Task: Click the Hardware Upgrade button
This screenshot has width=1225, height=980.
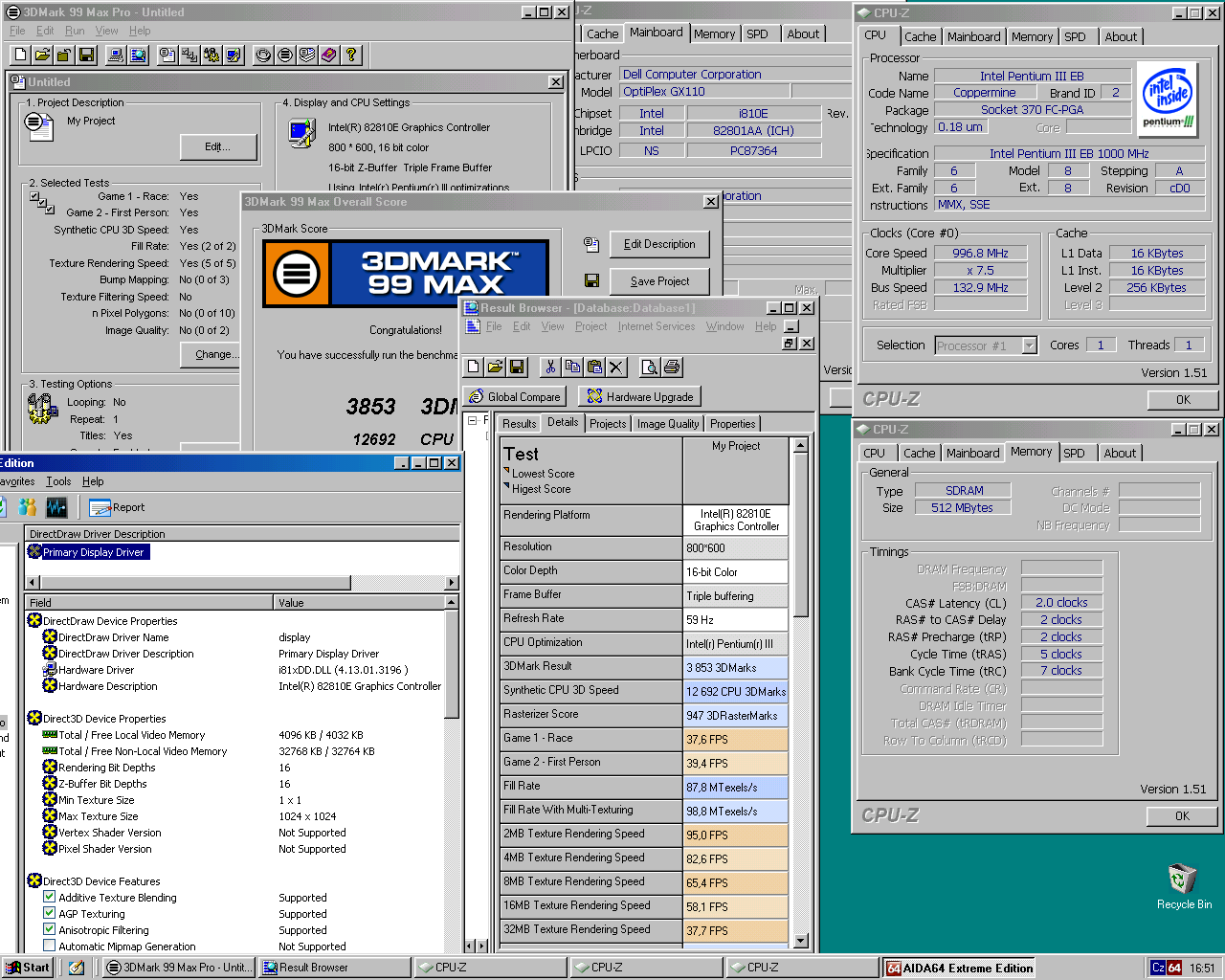Action: click(x=640, y=396)
